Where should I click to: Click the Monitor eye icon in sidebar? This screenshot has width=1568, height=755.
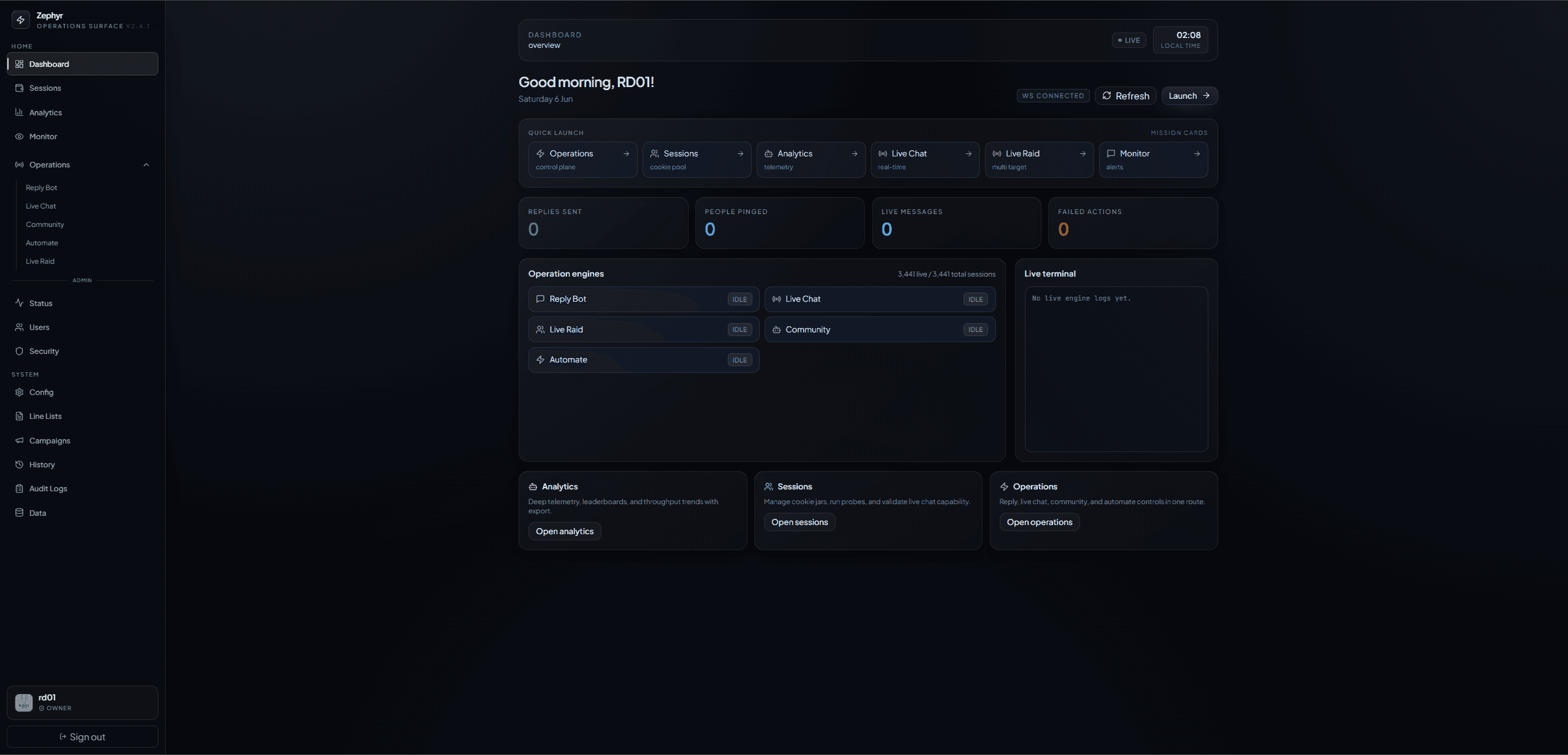[19, 136]
